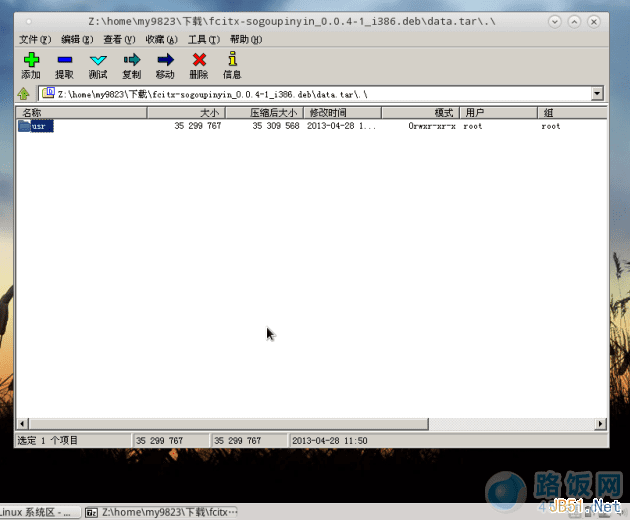
Task: Sort by Name (名称) column header
Action: point(82,113)
